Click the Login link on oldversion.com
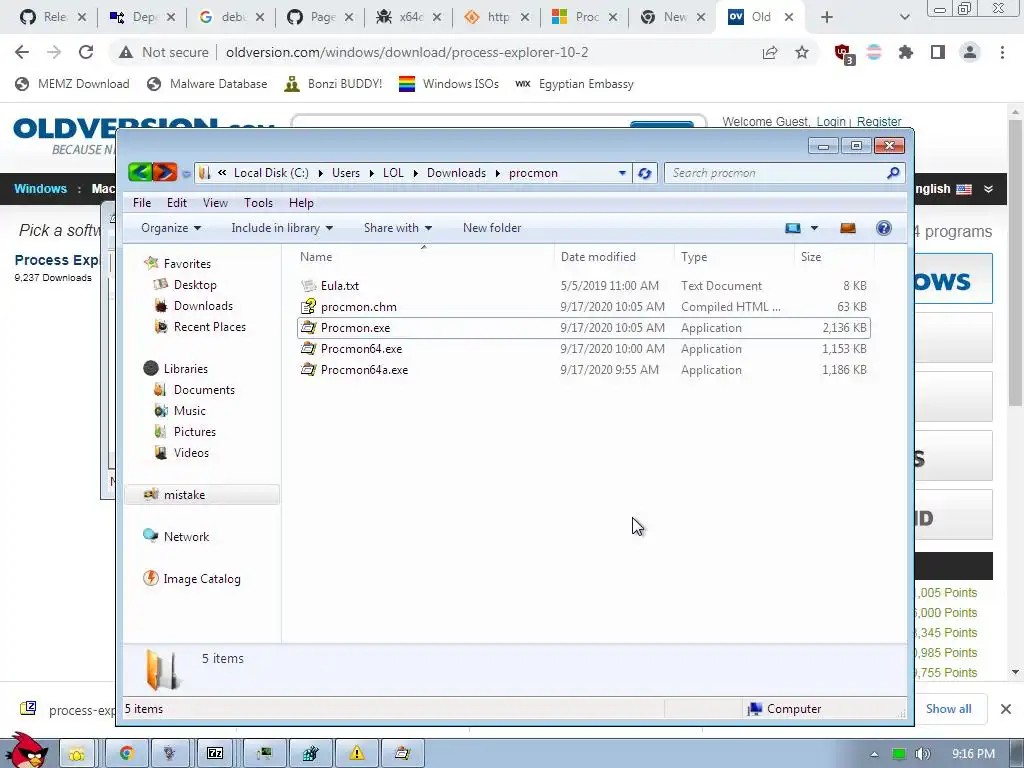The image size is (1024, 768). pos(831,121)
